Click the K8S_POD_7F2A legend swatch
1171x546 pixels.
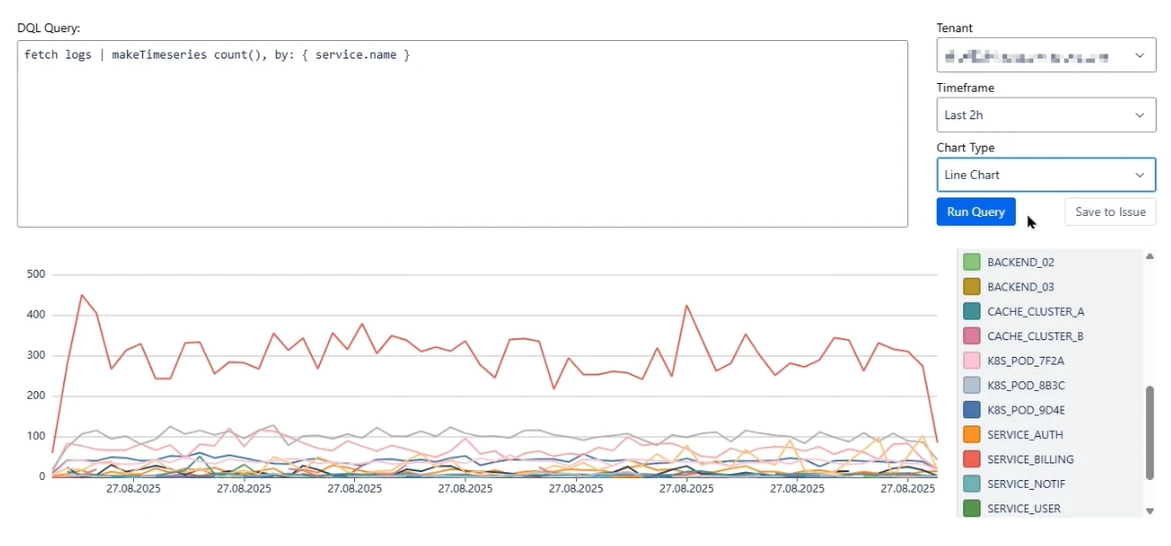click(x=971, y=361)
